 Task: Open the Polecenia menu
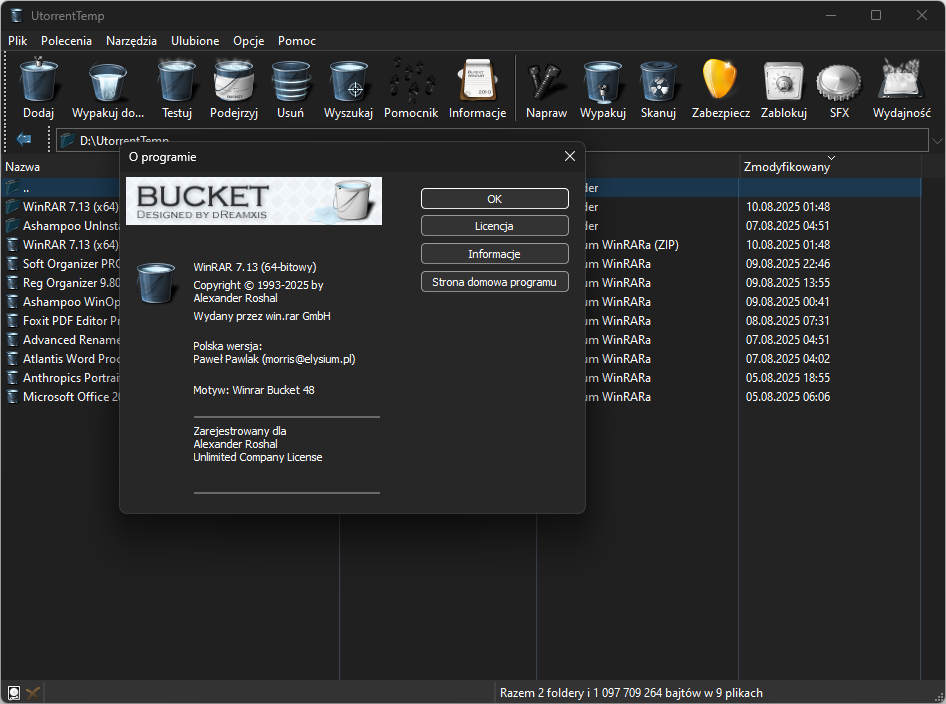pyautogui.click(x=66, y=40)
